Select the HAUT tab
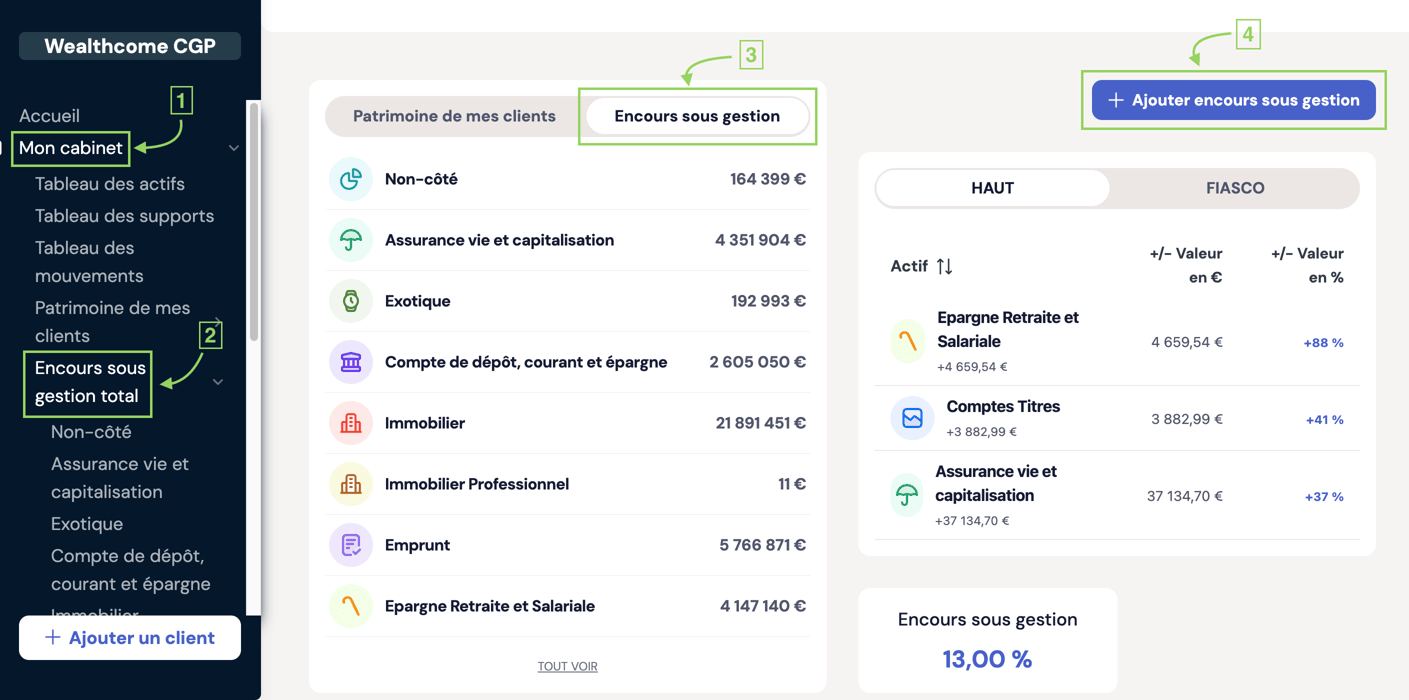The width and height of the screenshot is (1409, 700). (x=991, y=187)
